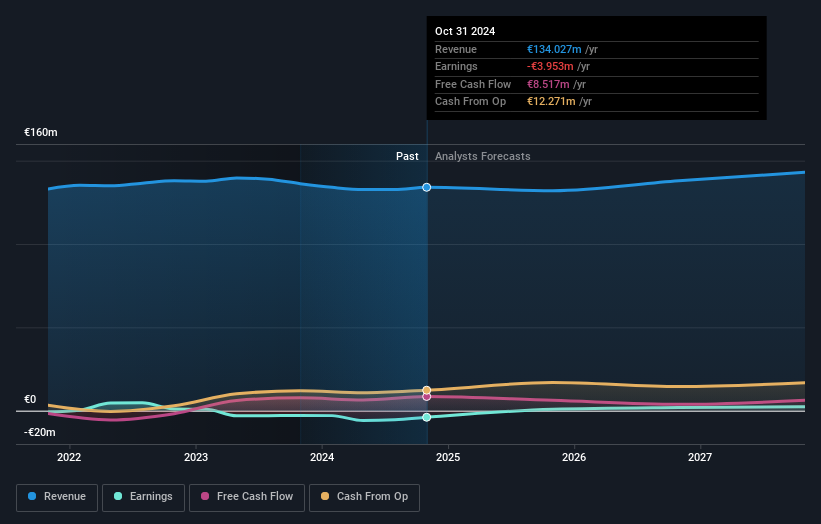The width and height of the screenshot is (821, 524).
Task: Click the Oct 31 2024 tooltip date
Action: click(465, 31)
